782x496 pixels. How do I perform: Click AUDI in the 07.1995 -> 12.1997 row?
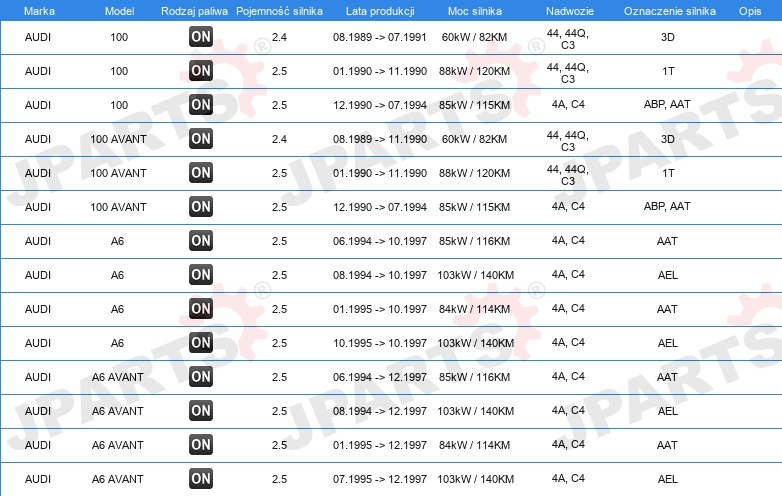click(x=38, y=479)
